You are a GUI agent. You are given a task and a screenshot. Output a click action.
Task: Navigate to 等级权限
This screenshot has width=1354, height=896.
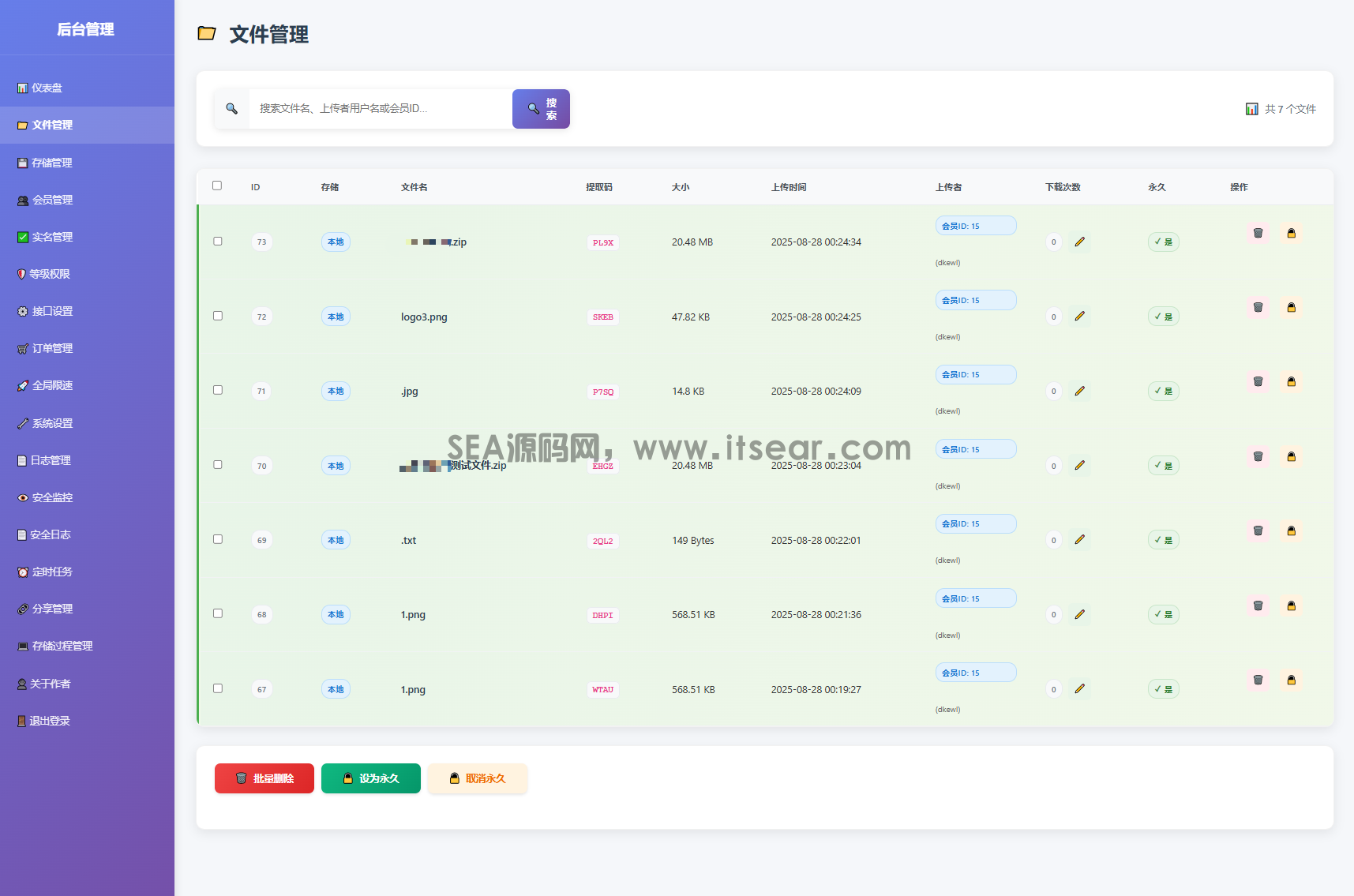pyautogui.click(x=87, y=274)
